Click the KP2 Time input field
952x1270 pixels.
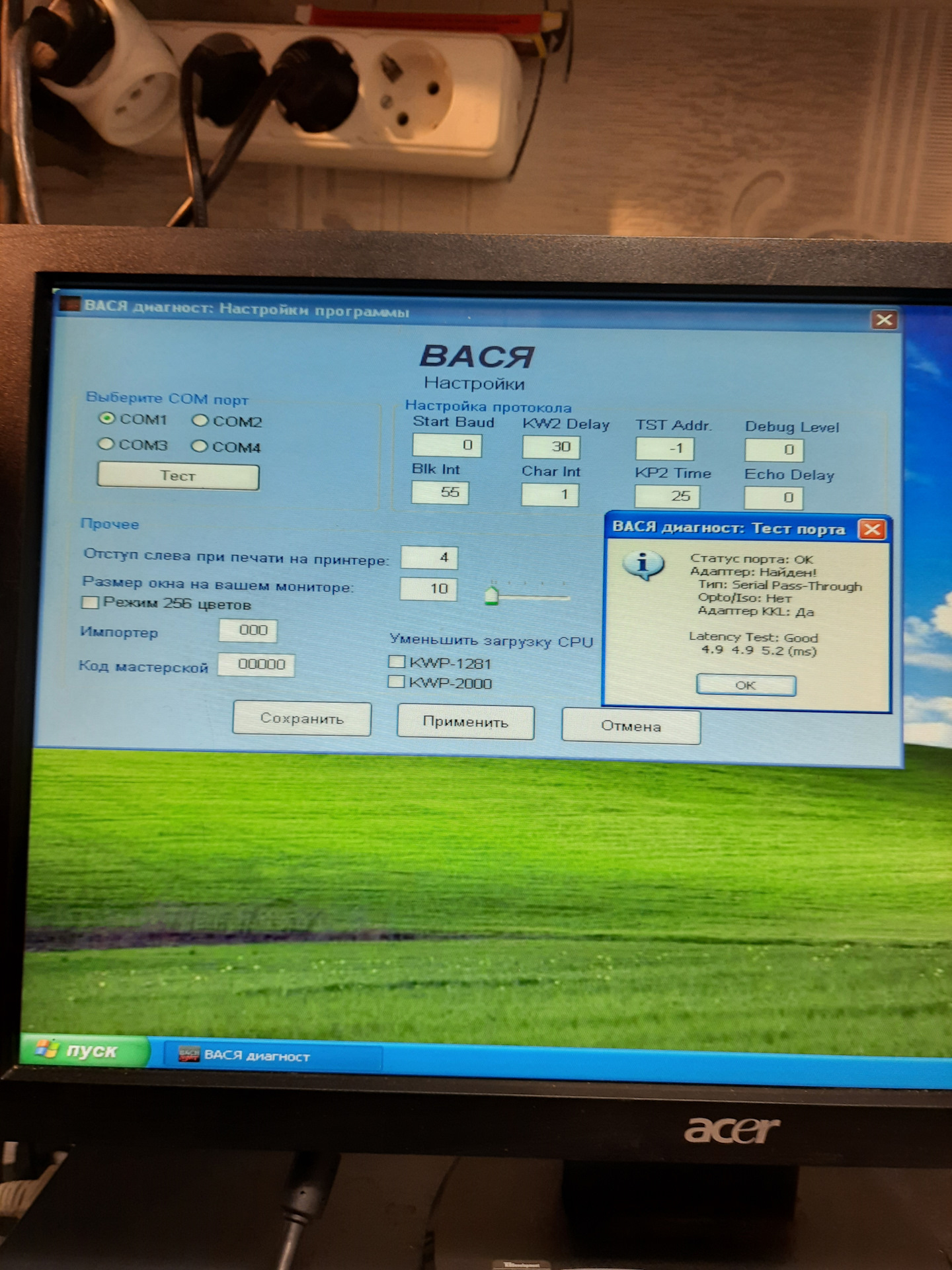(x=667, y=497)
